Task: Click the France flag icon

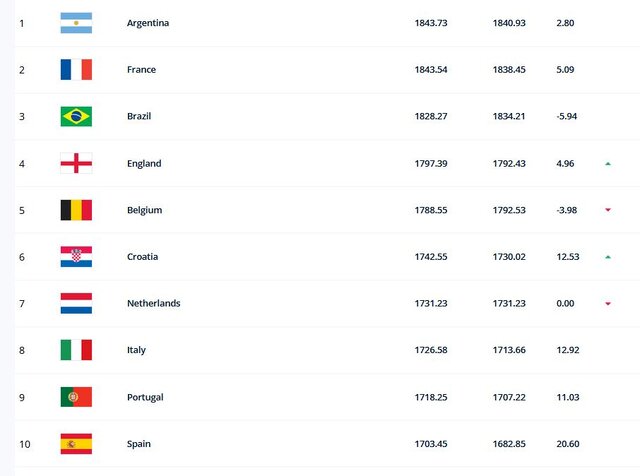Action: (76, 70)
